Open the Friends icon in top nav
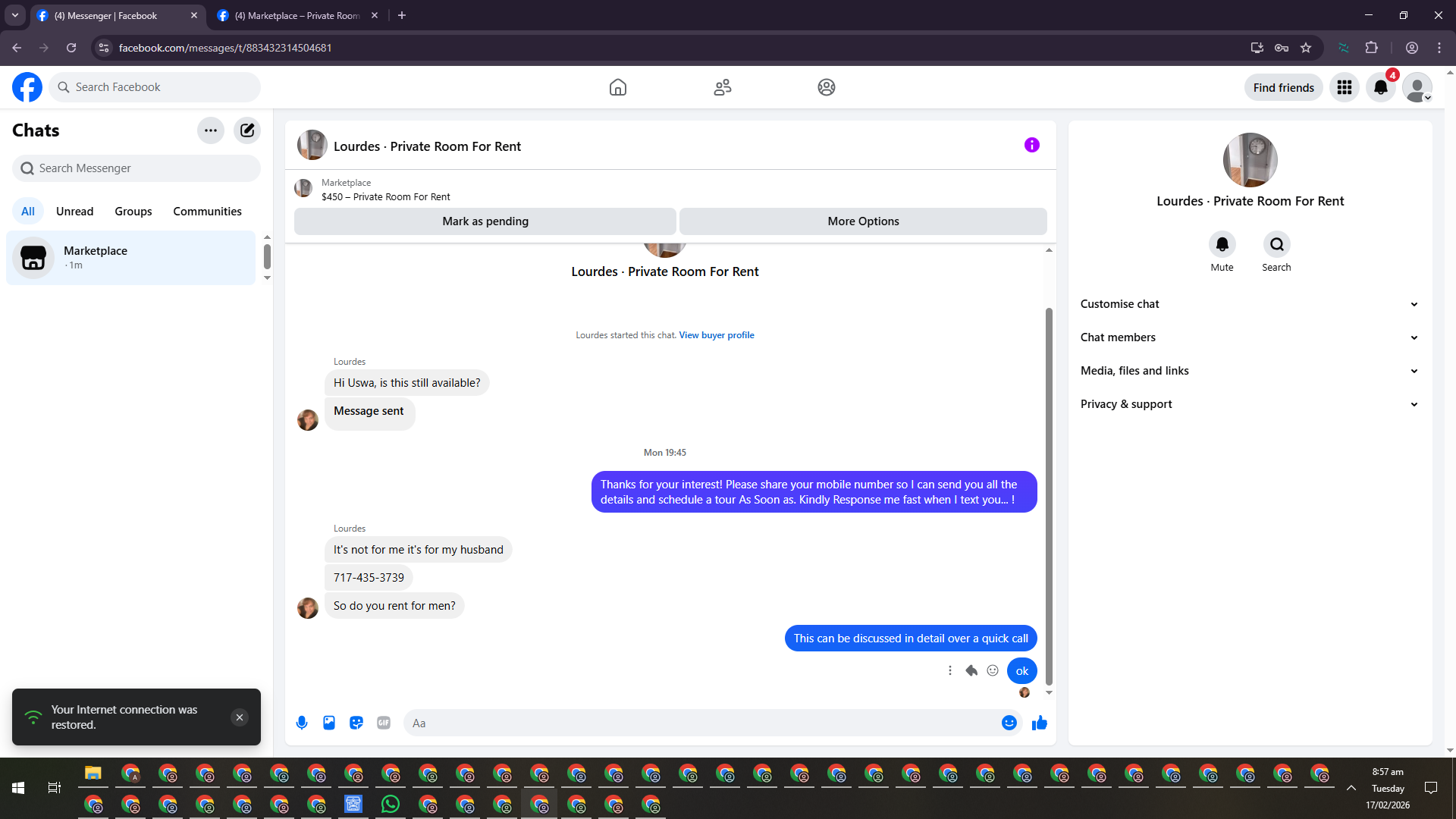The width and height of the screenshot is (1456, 819). (x=723, y=87)
